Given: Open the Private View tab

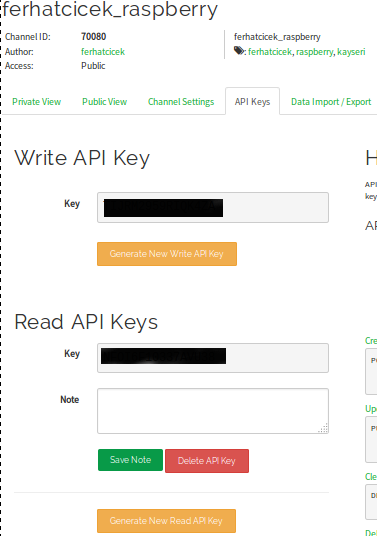Looking at the screenshot, I should coord(37,102).
